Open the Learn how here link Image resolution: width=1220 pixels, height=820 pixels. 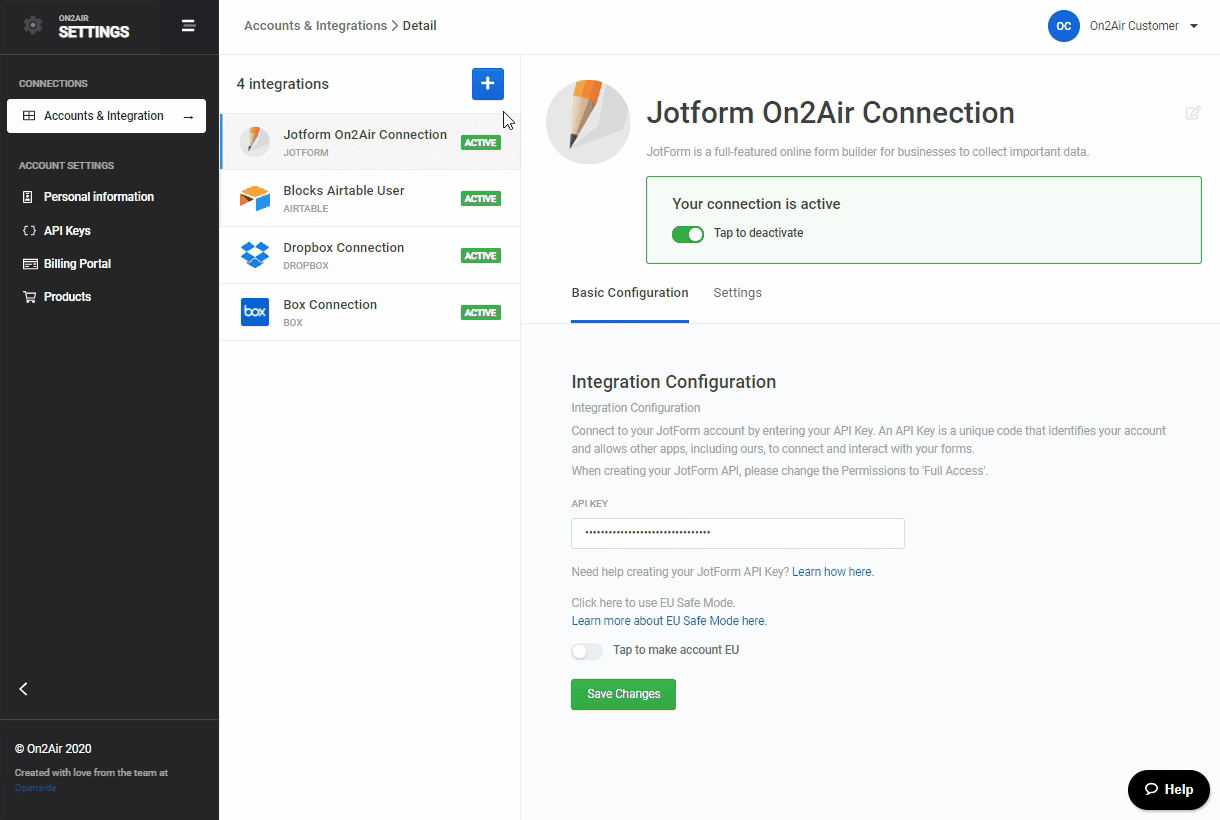tap(832, 572)
